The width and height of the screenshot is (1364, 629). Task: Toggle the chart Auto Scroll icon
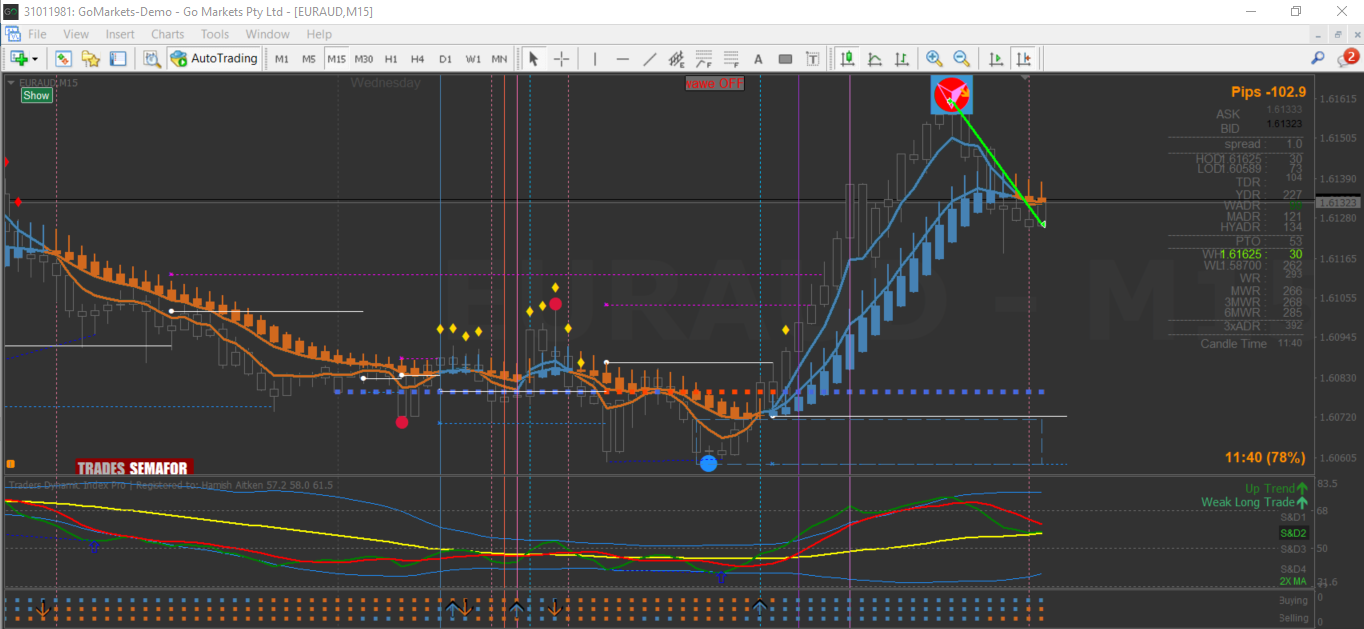pos(995,59)
